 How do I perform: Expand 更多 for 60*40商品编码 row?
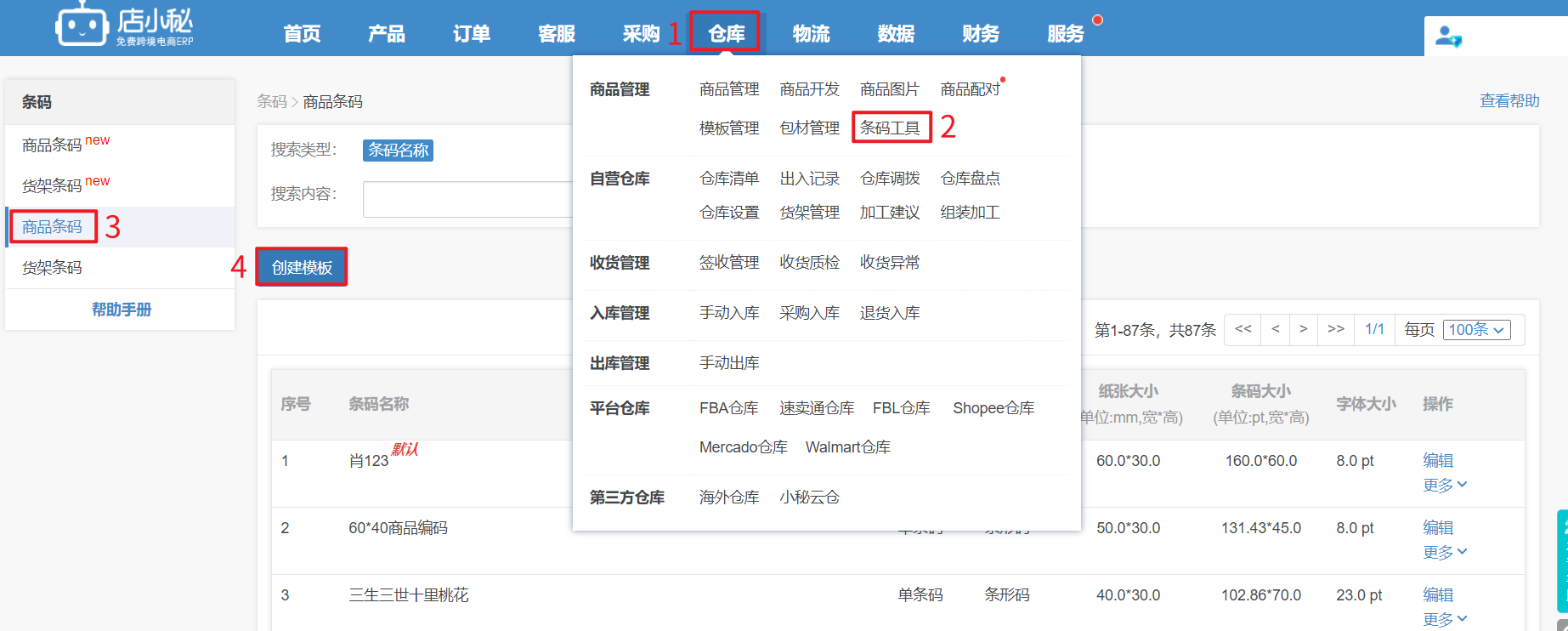[1445, 552]
